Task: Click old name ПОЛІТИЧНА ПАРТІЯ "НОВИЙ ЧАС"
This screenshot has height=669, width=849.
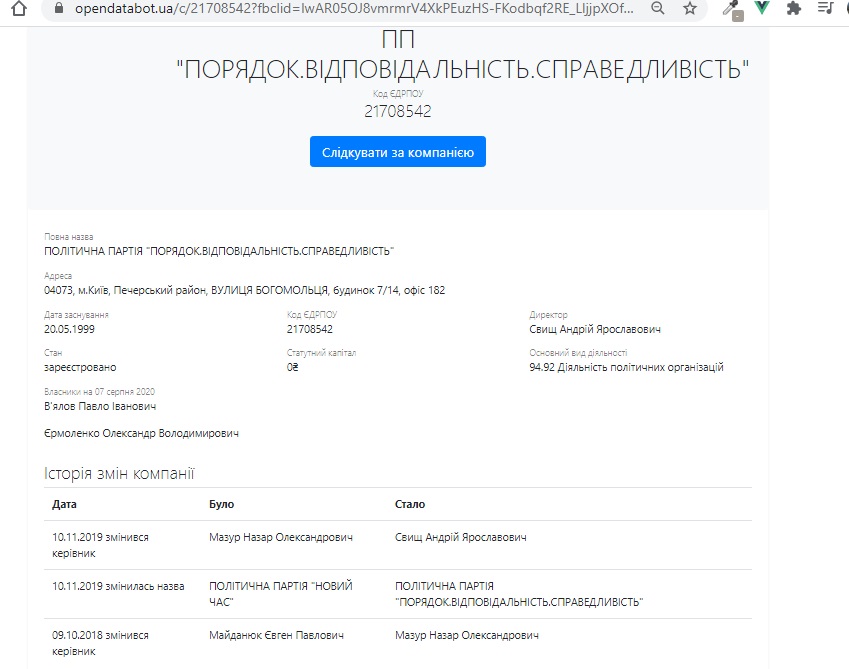Action: point(280,594)
